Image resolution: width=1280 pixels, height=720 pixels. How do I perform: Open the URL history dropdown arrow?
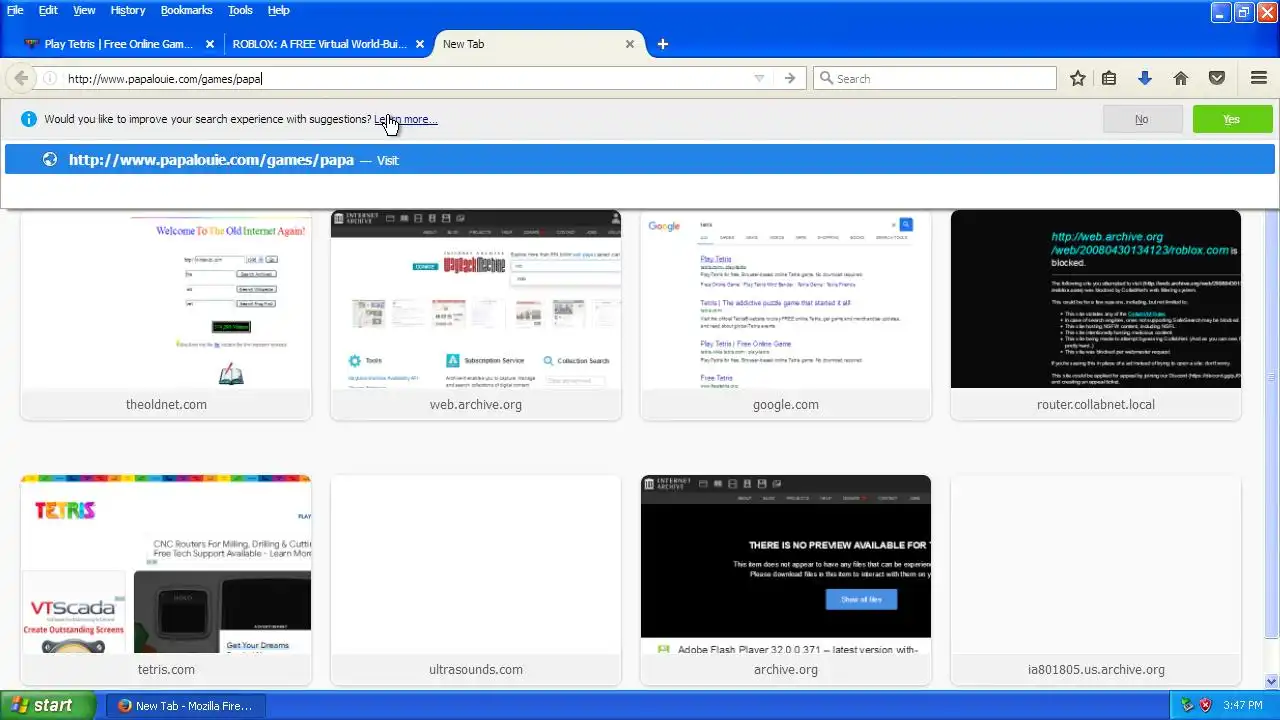point(759,78)
